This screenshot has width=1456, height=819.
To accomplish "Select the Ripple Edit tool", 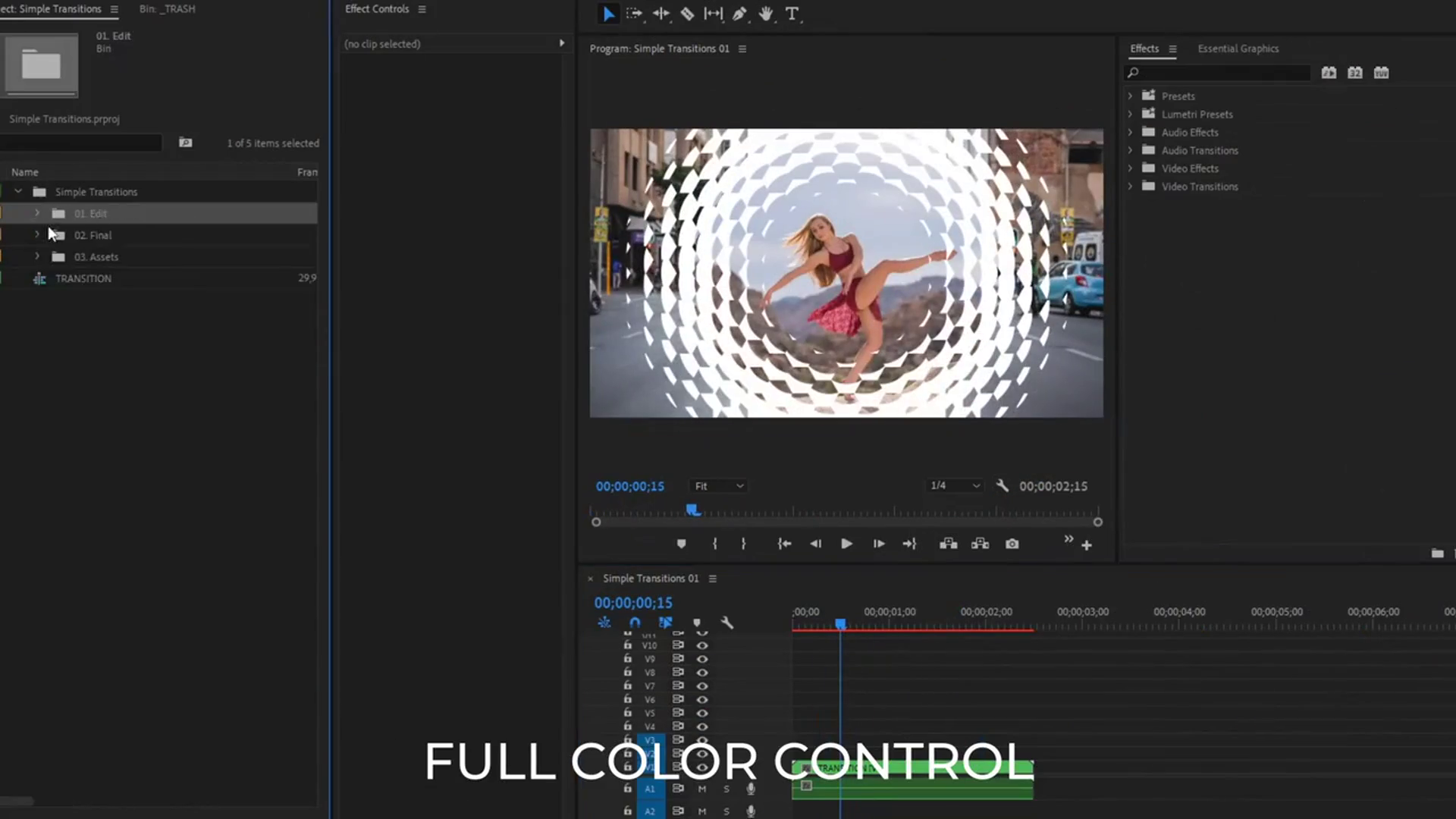I will 661,14.
